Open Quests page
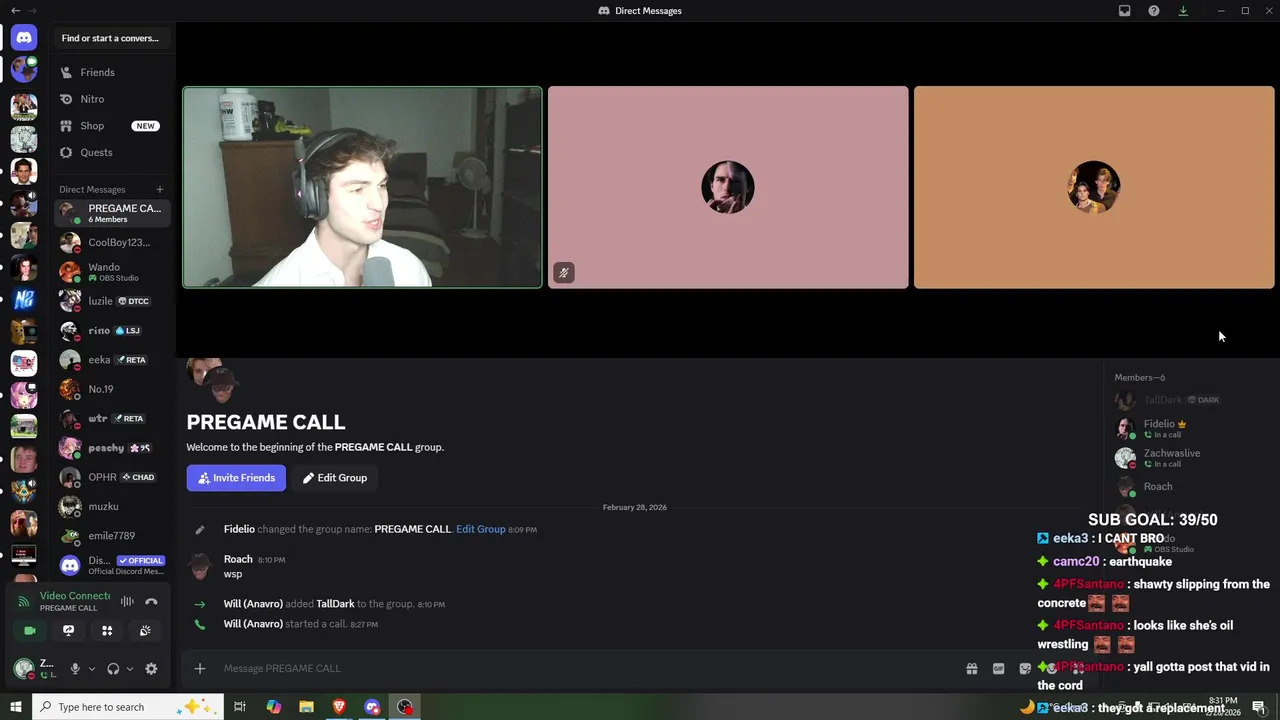The height and width of the screenshot is (720, 1280). coord(113,152)
